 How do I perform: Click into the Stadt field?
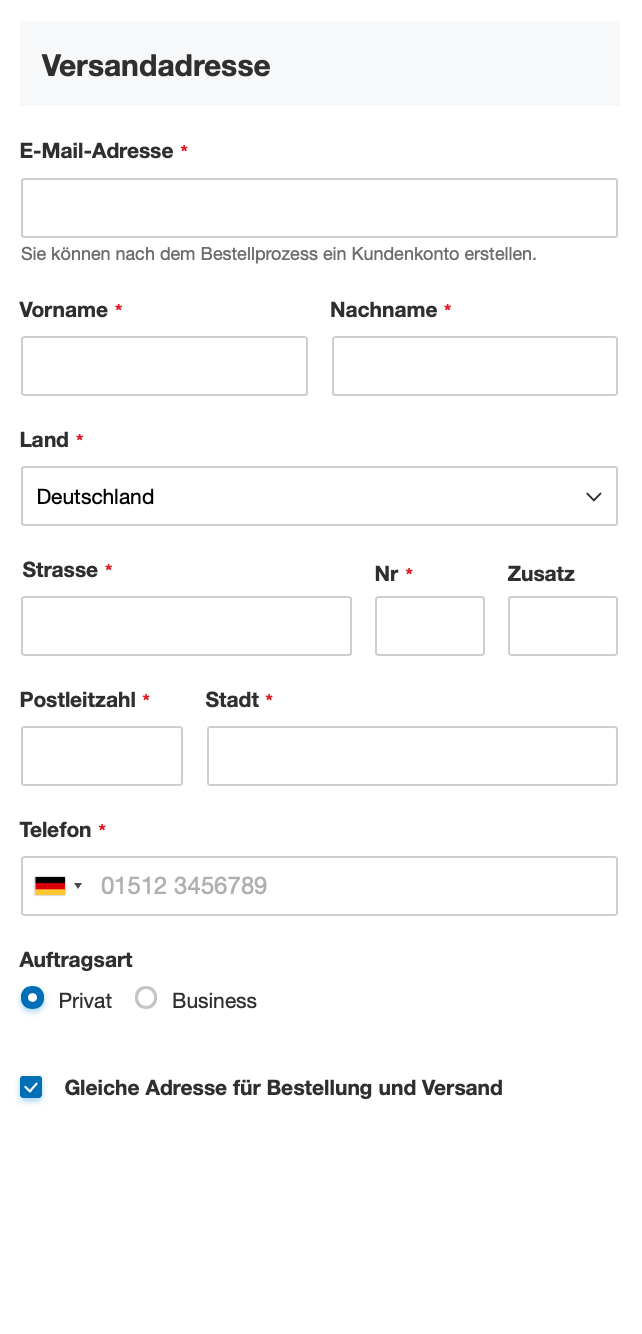point(411,756)
